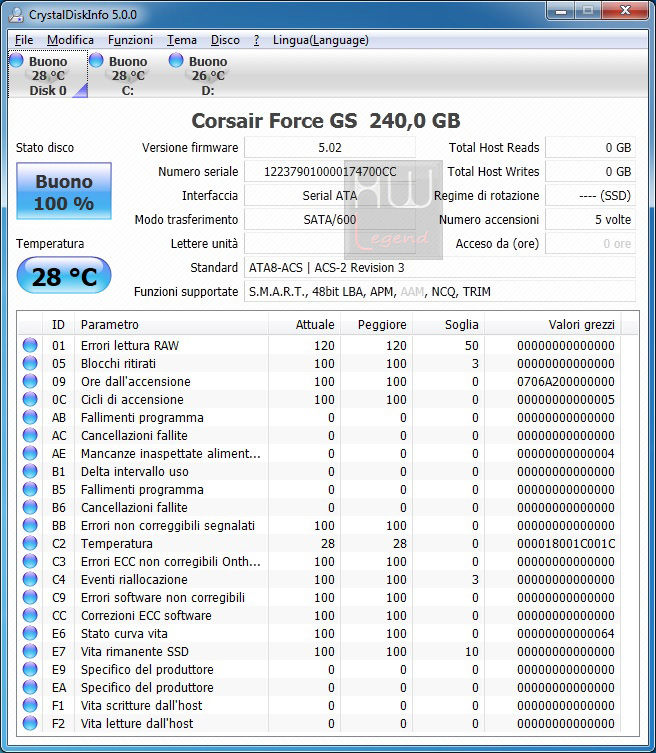Image resolution: width=656 pixels, height=753 pixels.
Task: Click status orb for Cicli di accensione
Action: (30, 399)
